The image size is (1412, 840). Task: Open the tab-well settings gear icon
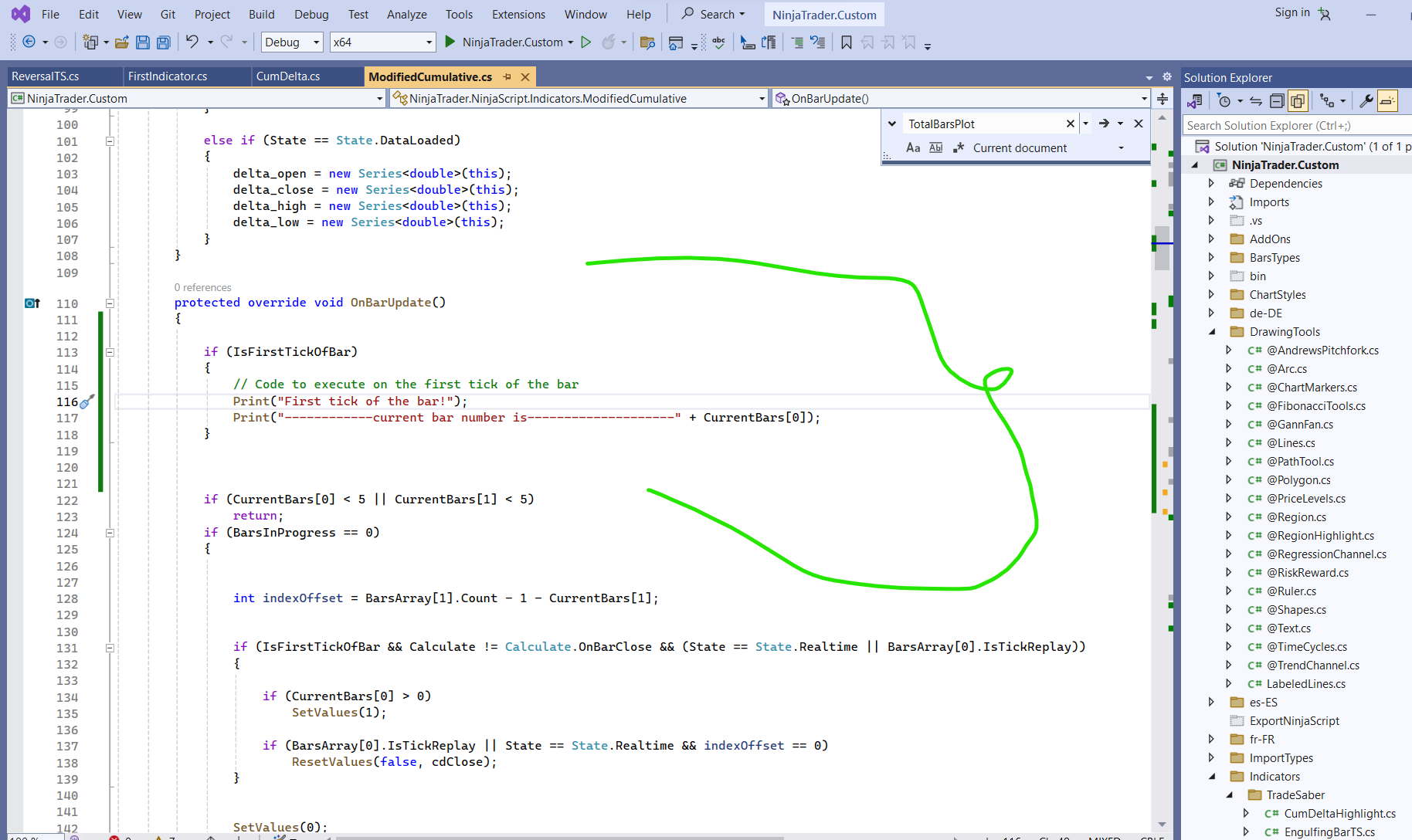1167,77
